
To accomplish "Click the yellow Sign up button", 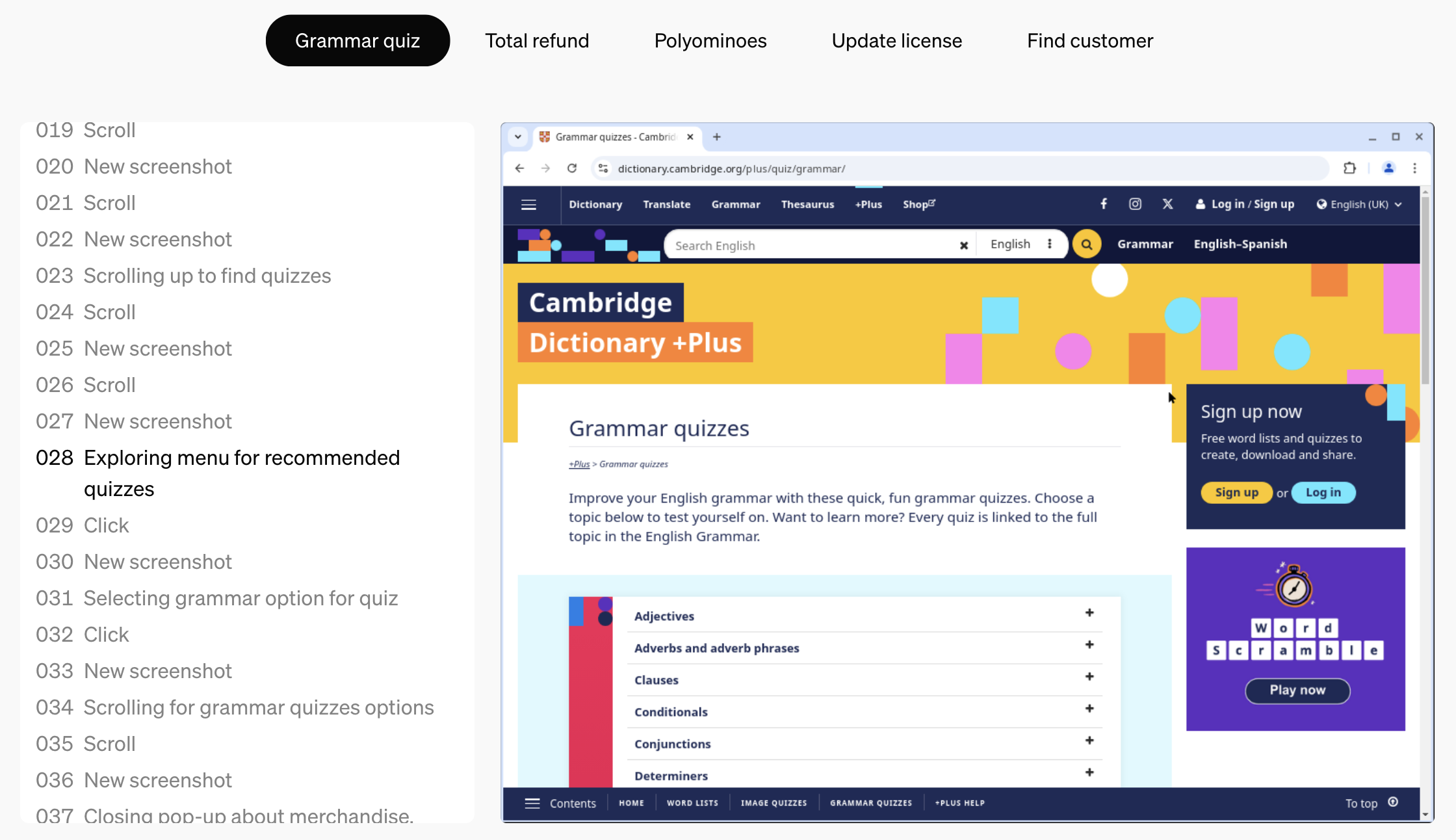I will (1236, 492).
